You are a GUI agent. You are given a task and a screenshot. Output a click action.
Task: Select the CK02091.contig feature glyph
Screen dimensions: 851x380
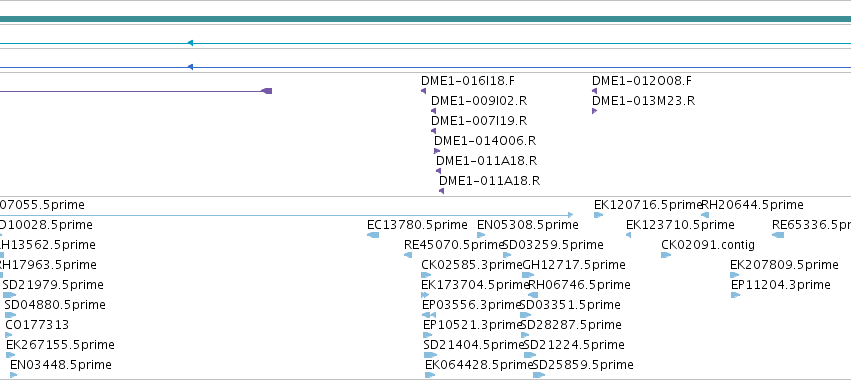(666, 255)
